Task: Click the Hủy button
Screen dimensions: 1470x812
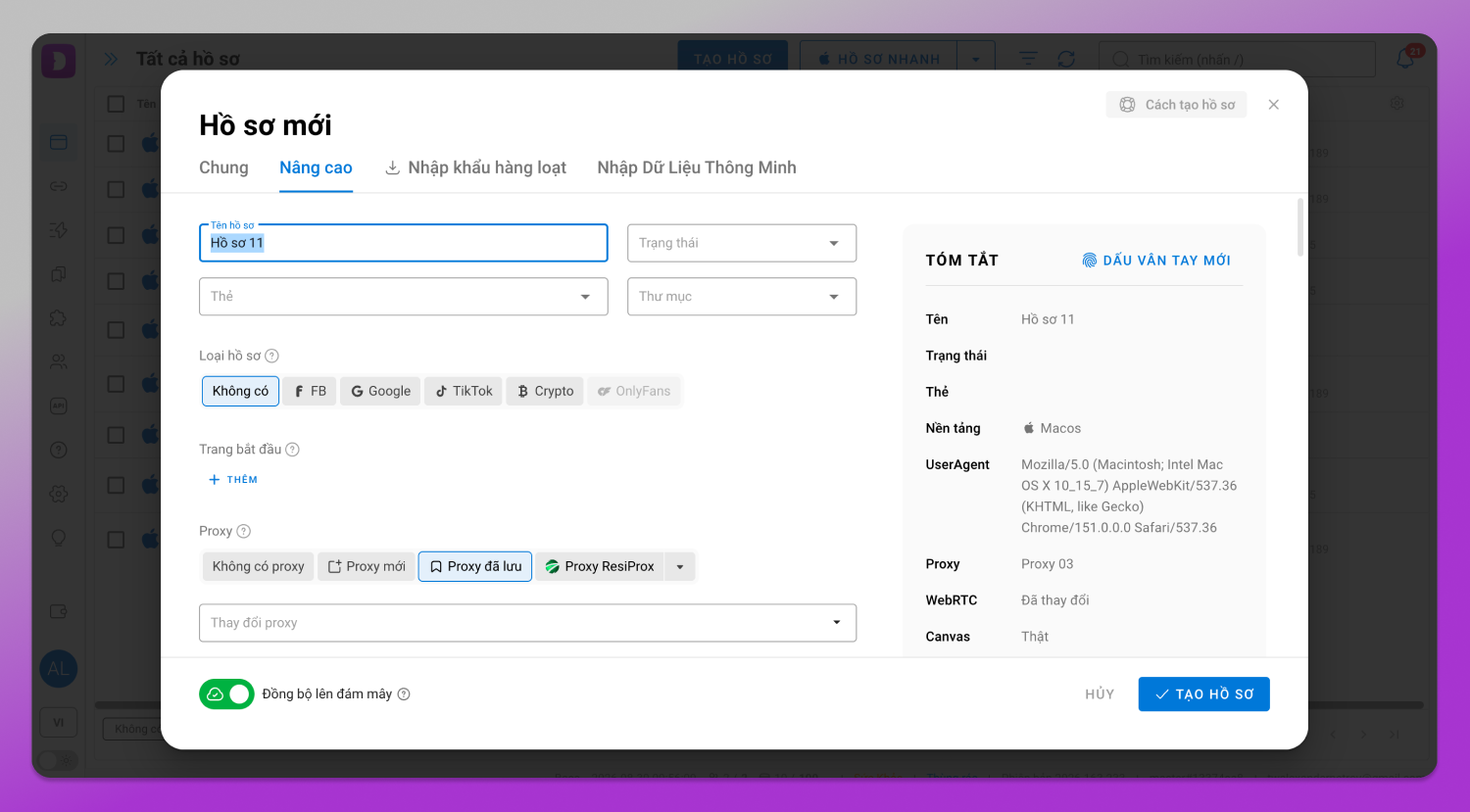Action: [1100, 694]
